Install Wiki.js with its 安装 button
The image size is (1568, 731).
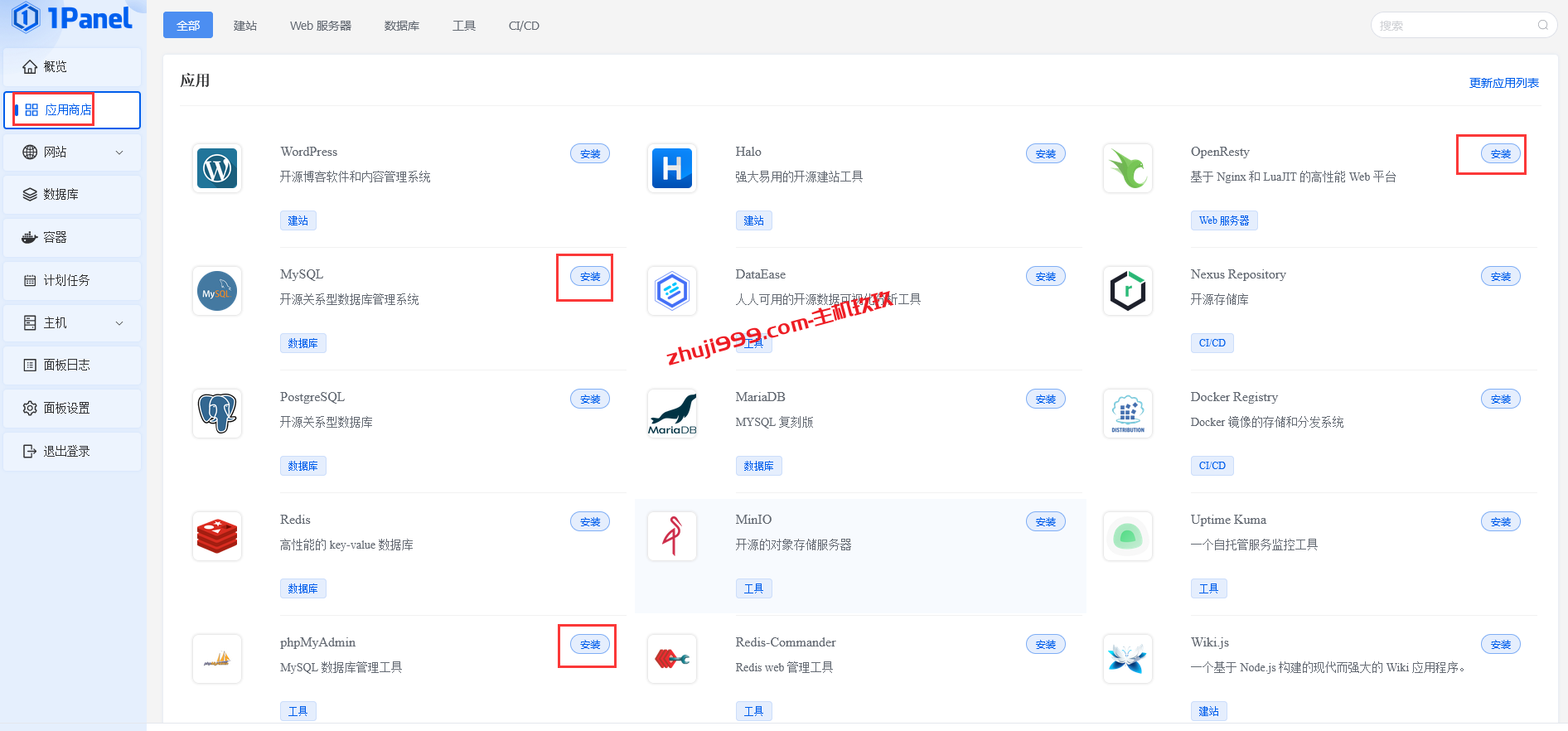click(1501, 644)
